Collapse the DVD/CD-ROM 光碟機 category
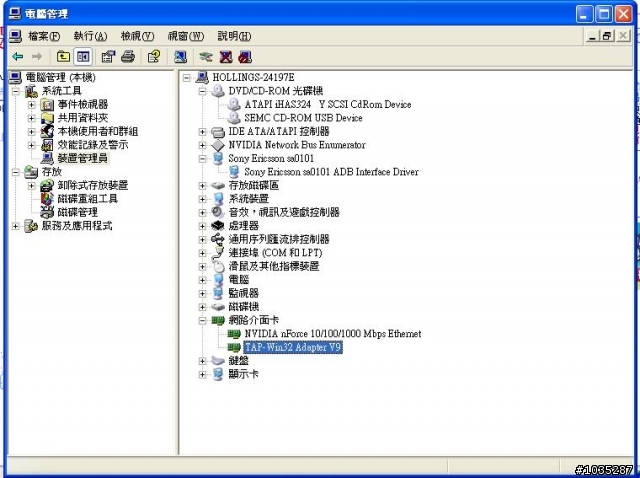The height and width of the screenshot is (478, 640). click(x=202, y=91)
